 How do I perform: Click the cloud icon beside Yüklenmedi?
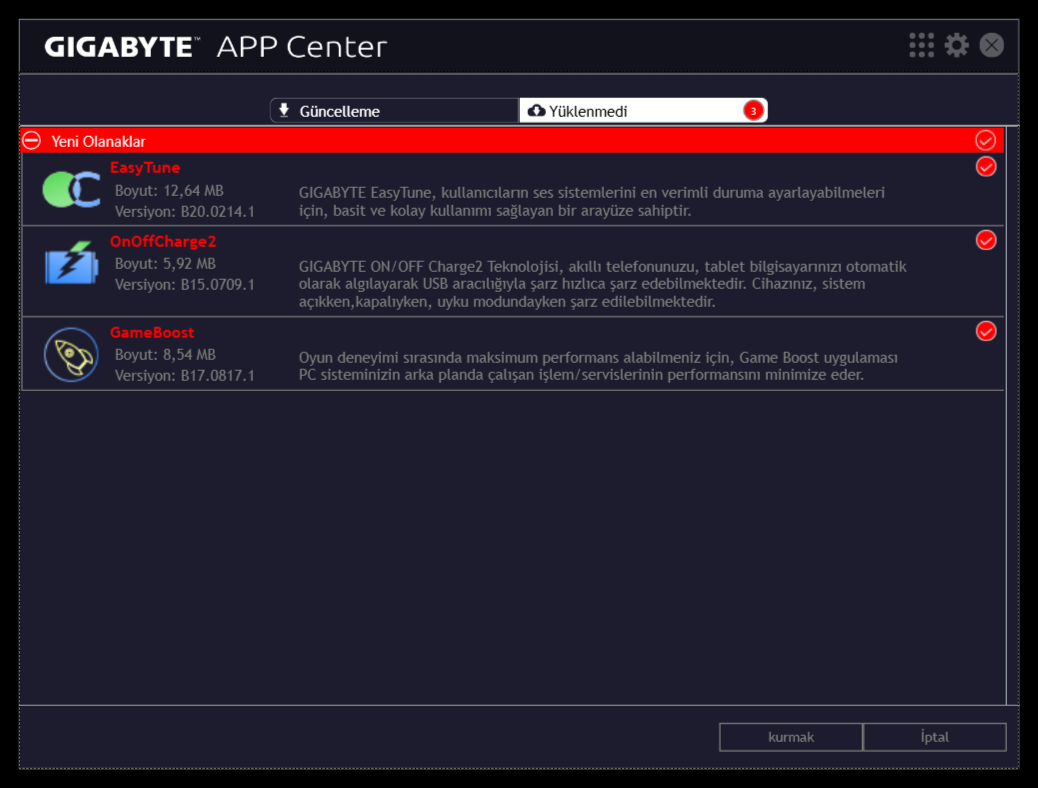tap(536, 111)
